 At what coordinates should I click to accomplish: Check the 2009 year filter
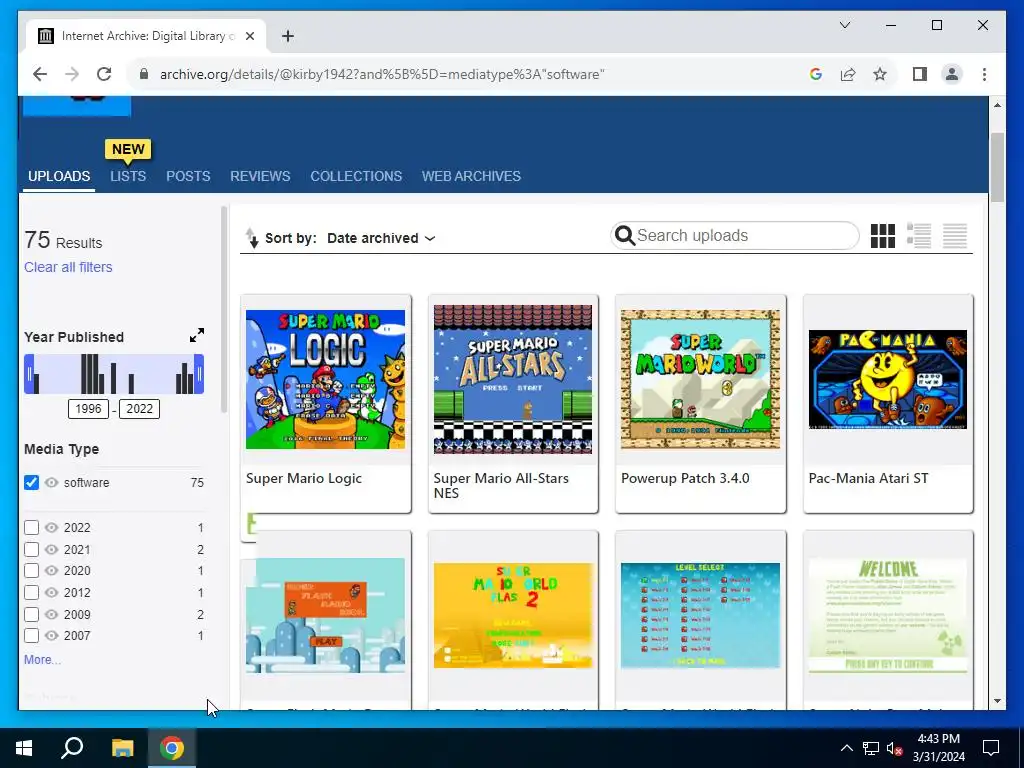[31, 615]
